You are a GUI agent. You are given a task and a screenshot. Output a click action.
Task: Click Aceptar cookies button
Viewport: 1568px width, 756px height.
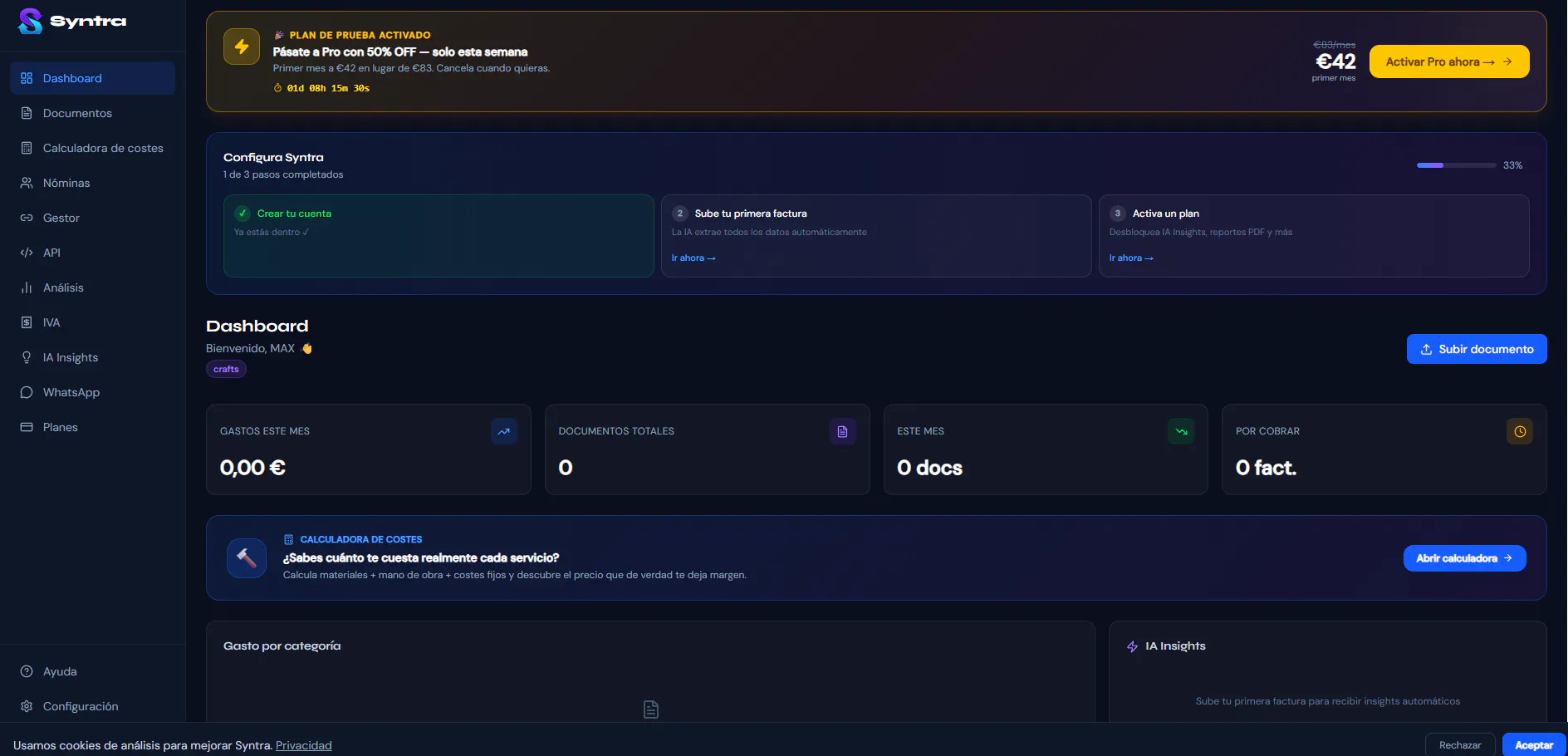(1534, 745)
